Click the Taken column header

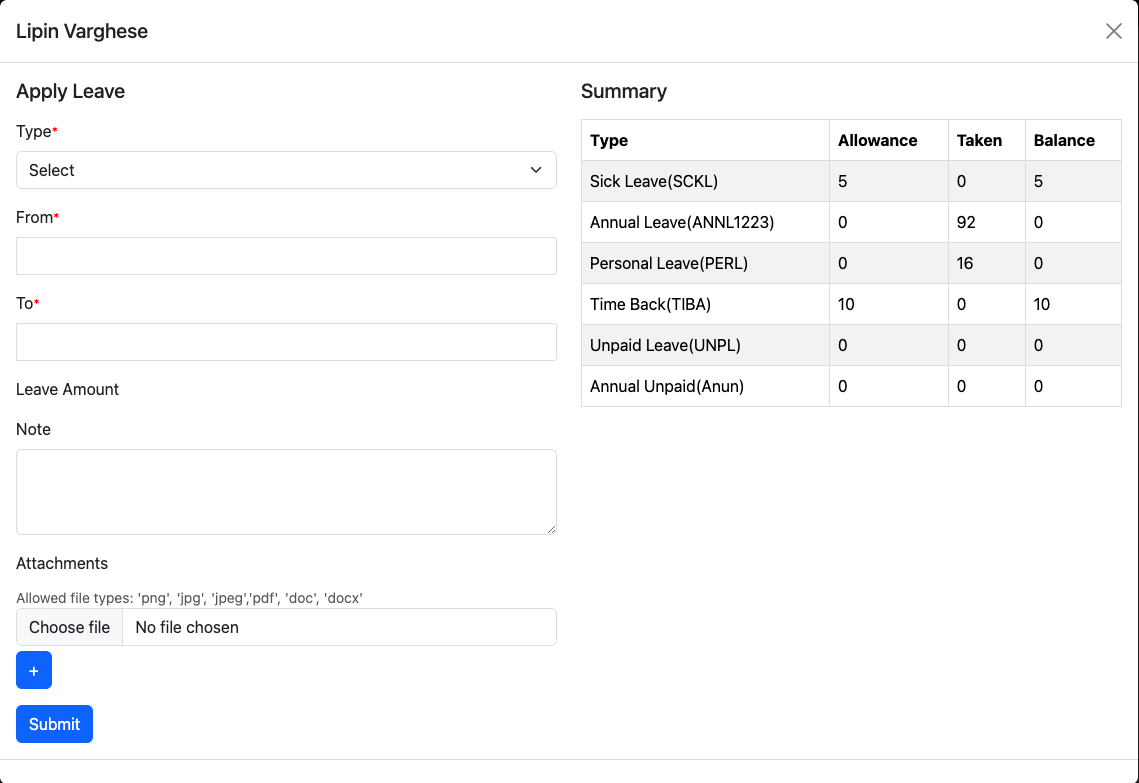coord(979,141)
